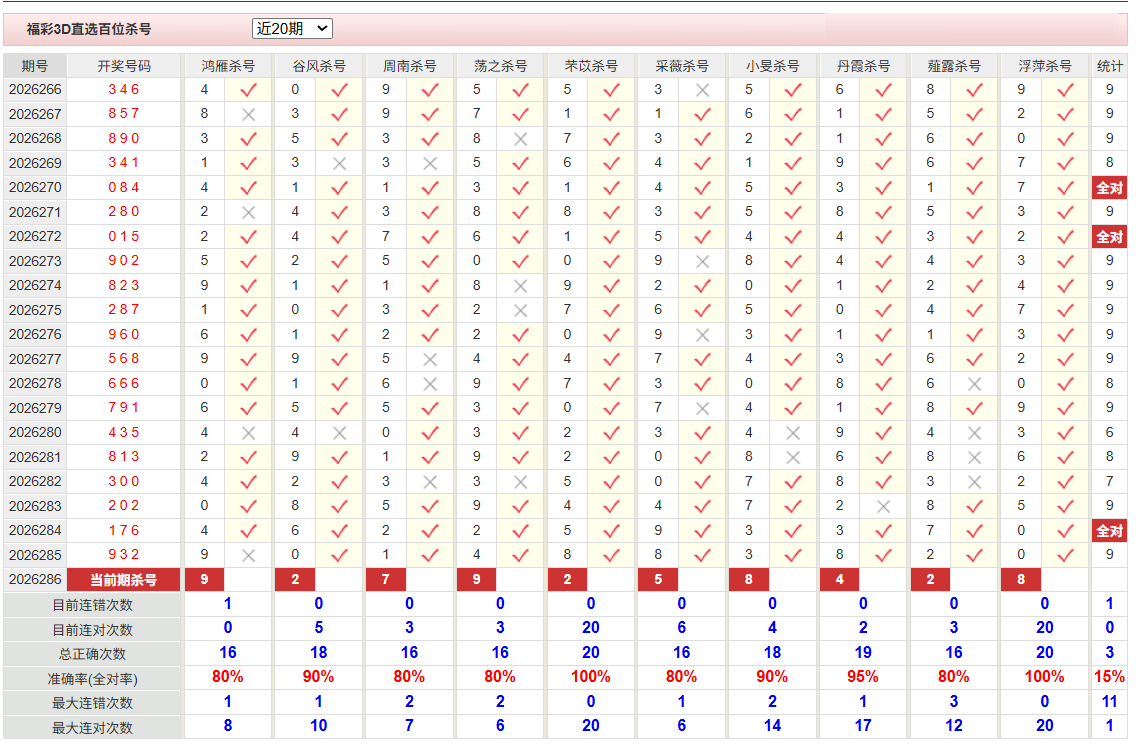Click the max streak 17 under 丹霞杀号
This screenshot has width=1141, height=754.
coord(863,726)
